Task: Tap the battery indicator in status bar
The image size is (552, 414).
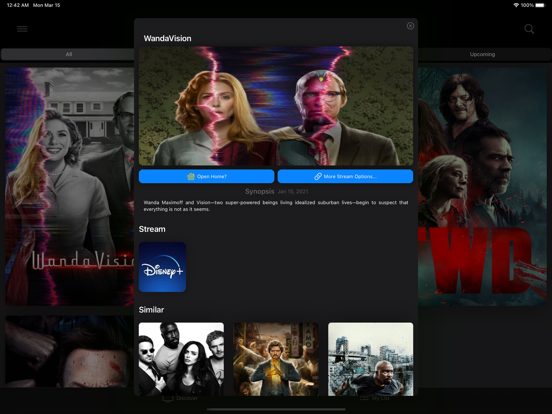Action: coord(540,5)
